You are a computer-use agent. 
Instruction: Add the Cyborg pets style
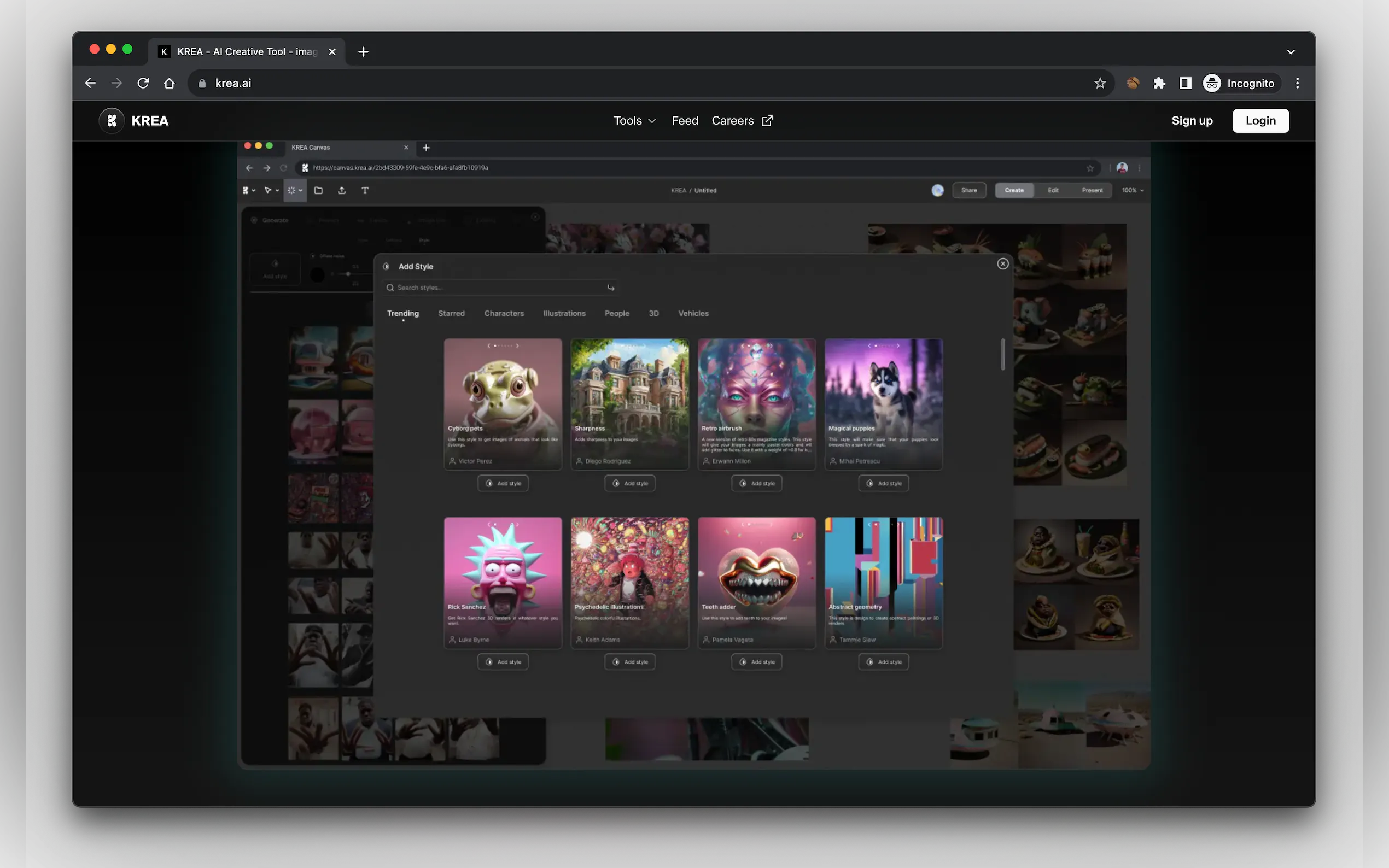click(503, 483)
